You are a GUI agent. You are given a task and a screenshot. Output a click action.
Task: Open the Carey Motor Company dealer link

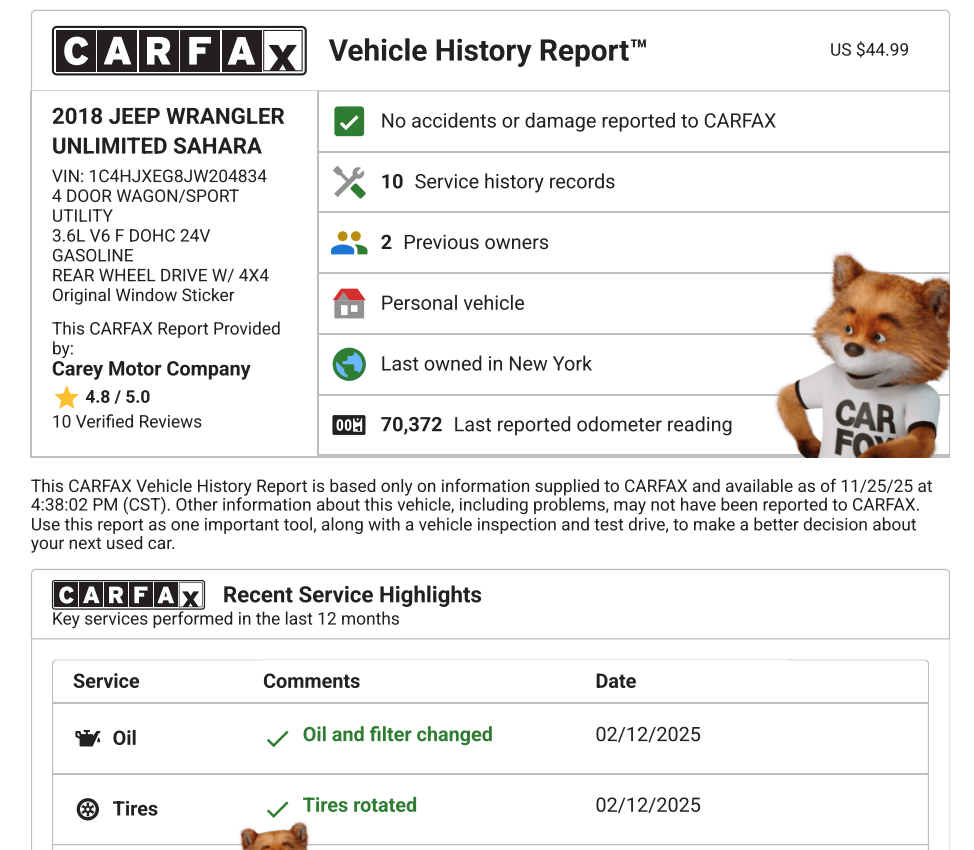point(151,369)
